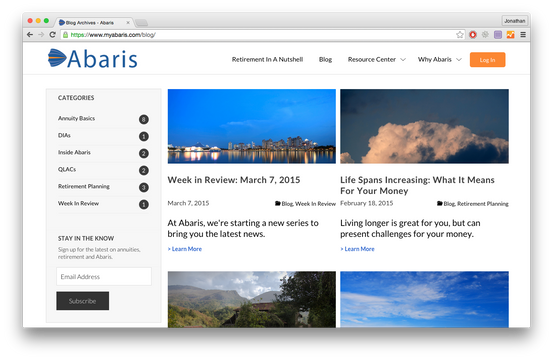
Task: Click the orange analytics extension icon
Action: [x=510, y=35]
